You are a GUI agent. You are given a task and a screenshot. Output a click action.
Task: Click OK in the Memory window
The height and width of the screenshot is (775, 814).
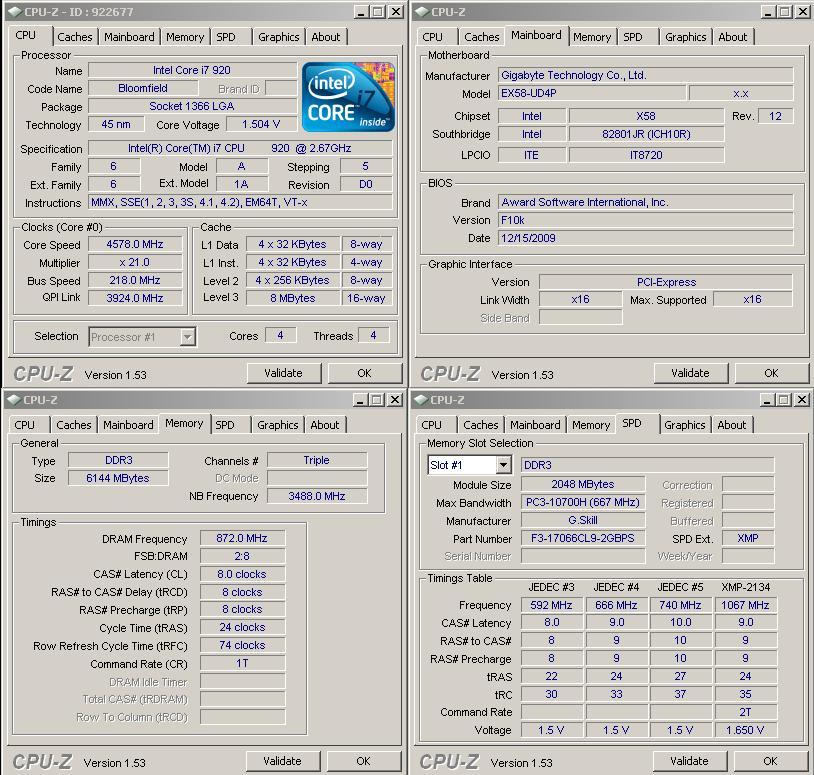[363, 761]
